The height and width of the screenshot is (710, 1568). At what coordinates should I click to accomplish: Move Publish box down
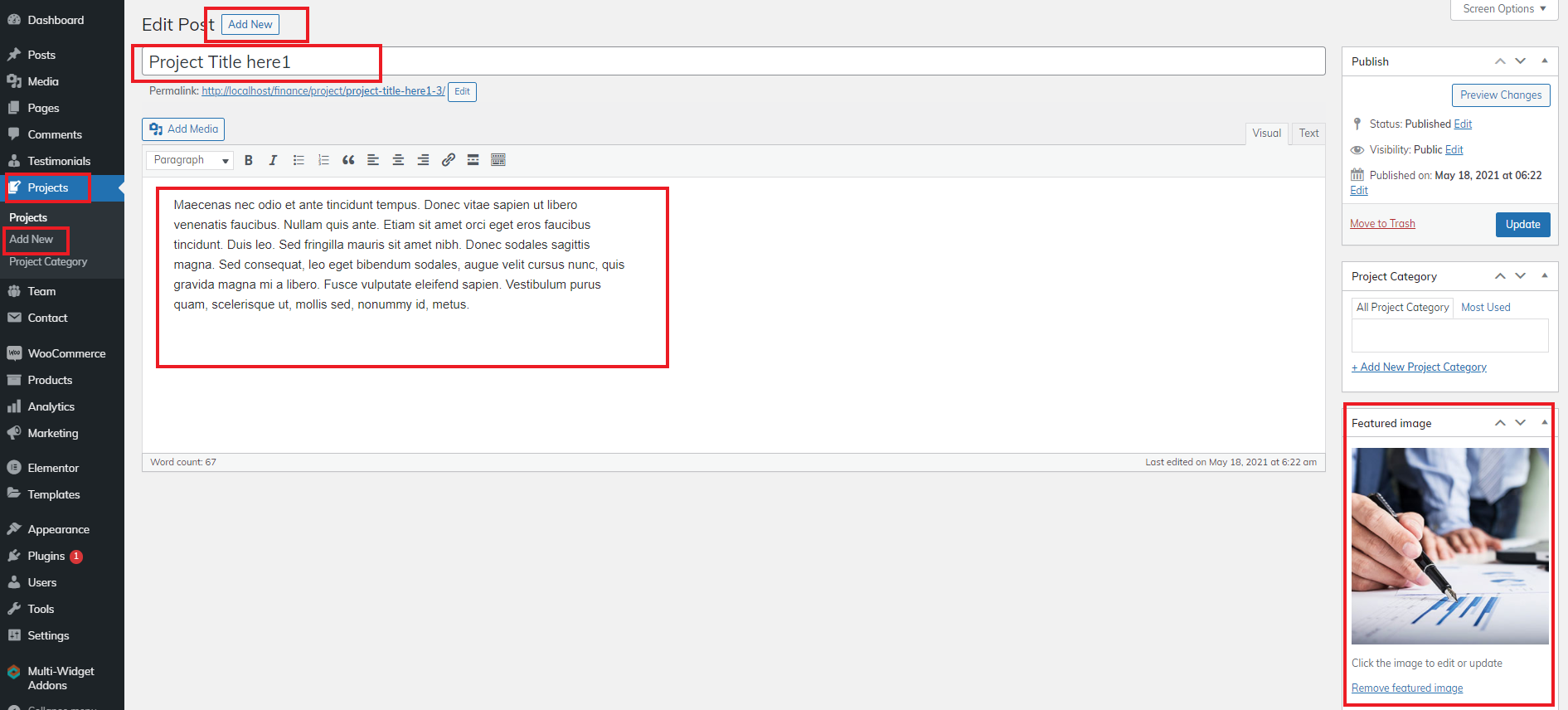click(x=1520, y=61)
